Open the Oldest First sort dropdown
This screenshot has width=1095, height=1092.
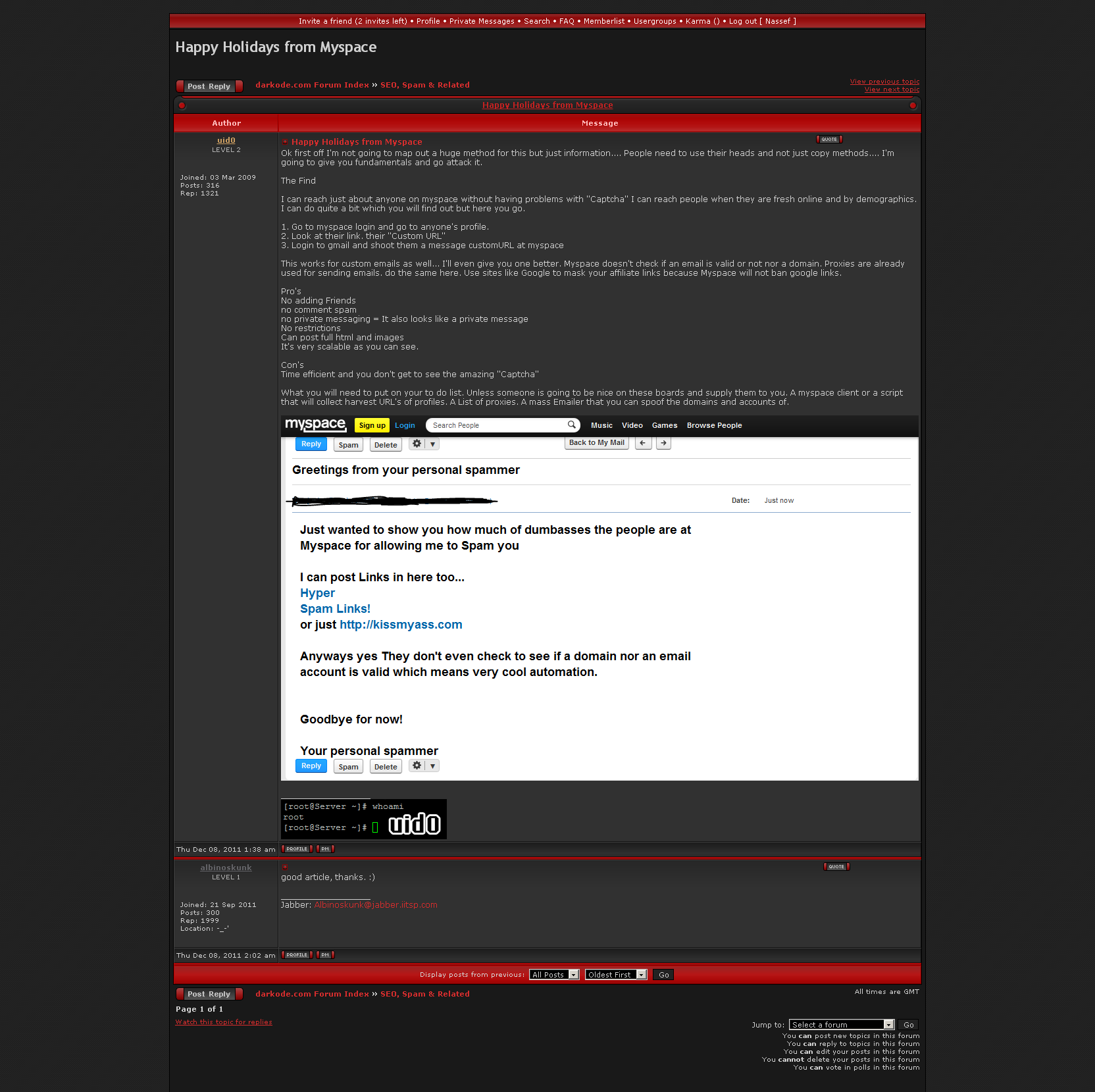(615, 975)
